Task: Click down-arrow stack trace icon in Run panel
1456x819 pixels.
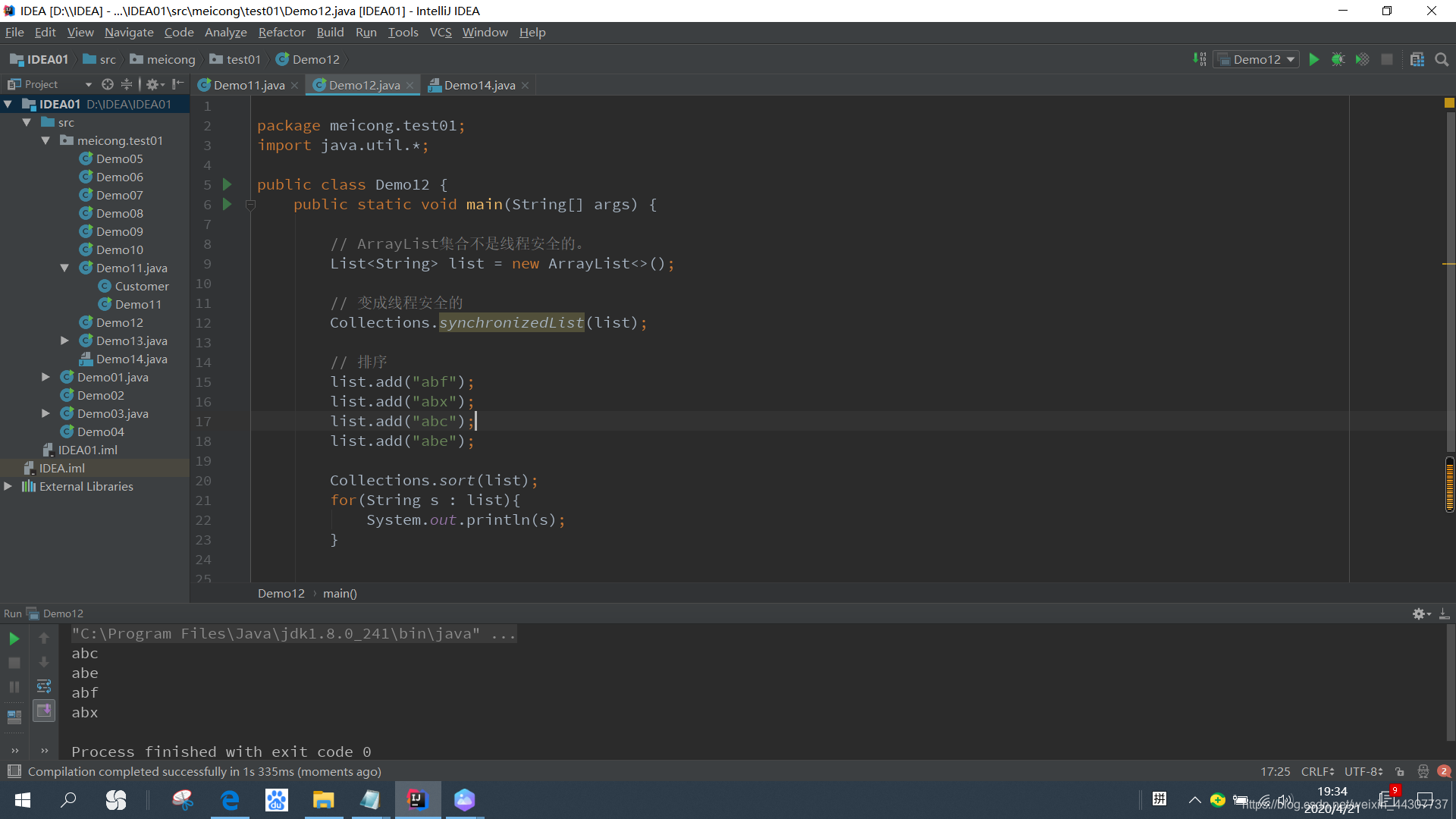Action: coord(44,663)
